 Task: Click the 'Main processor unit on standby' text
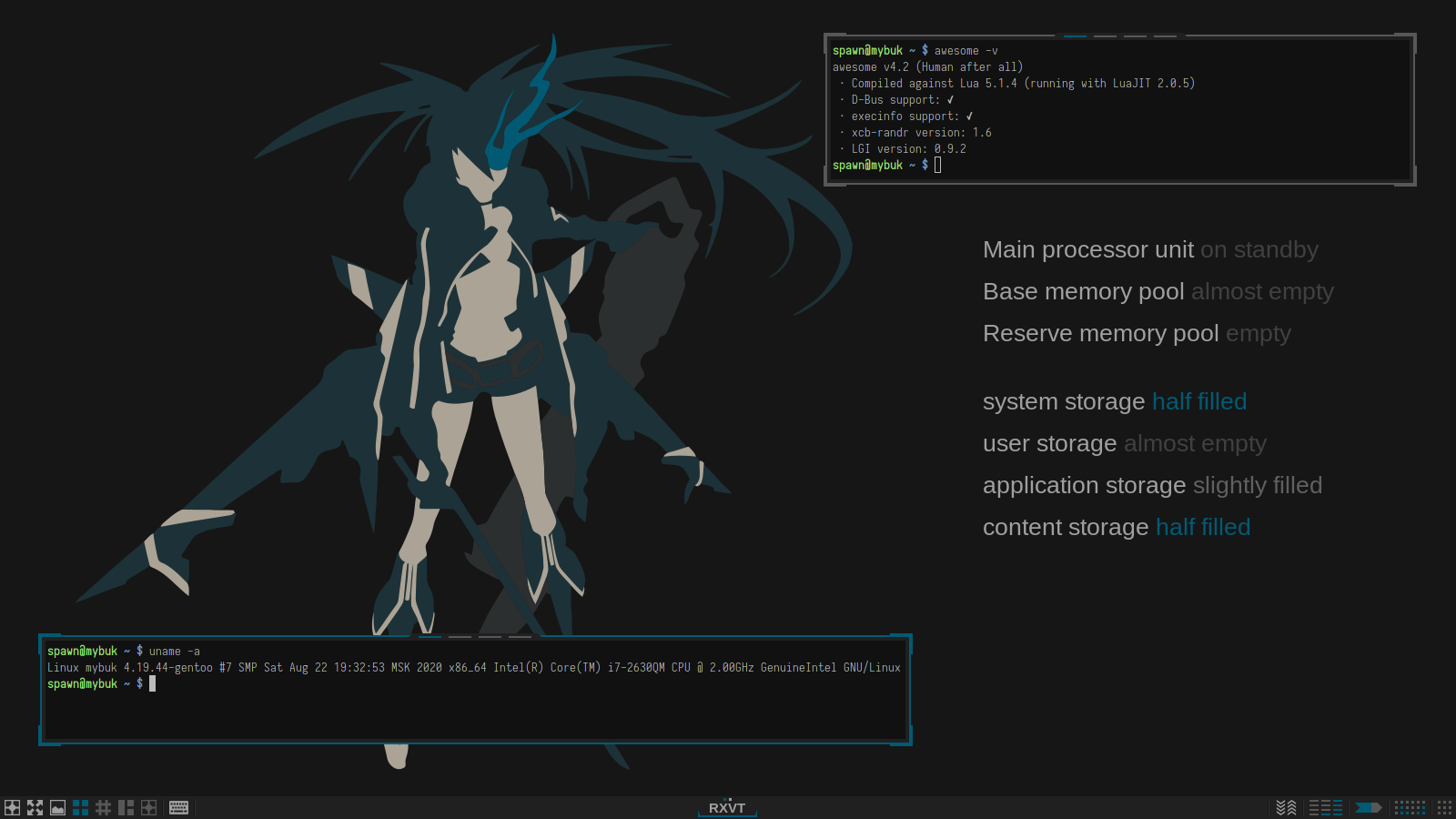[1149, 249]
